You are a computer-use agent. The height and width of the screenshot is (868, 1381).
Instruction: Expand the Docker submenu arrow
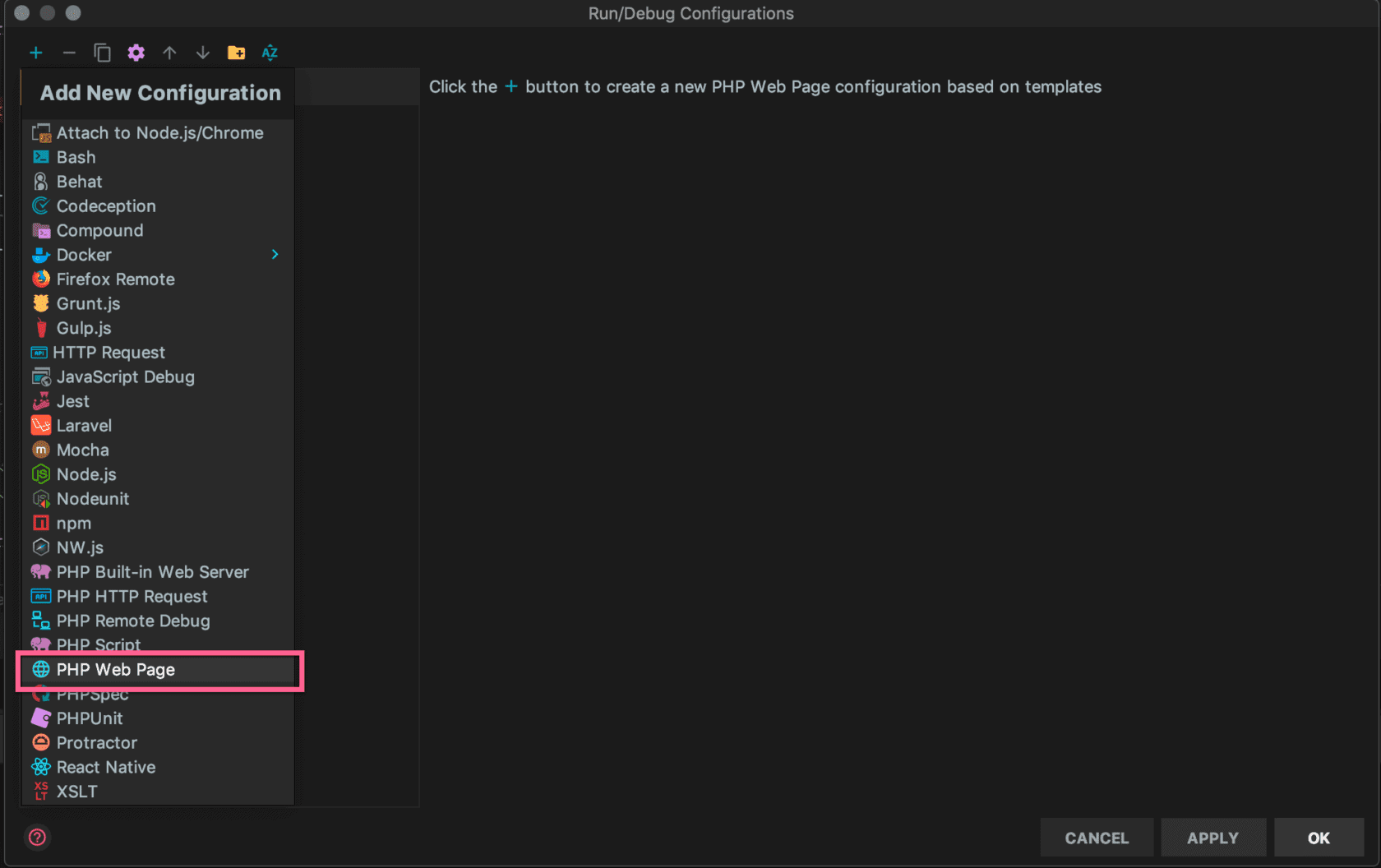click(275, 255)
